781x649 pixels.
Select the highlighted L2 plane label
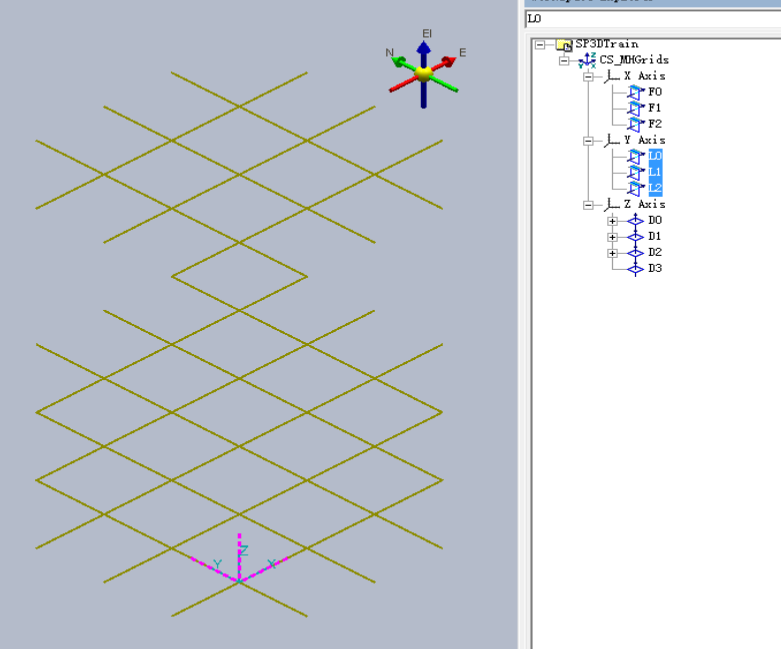655,188
